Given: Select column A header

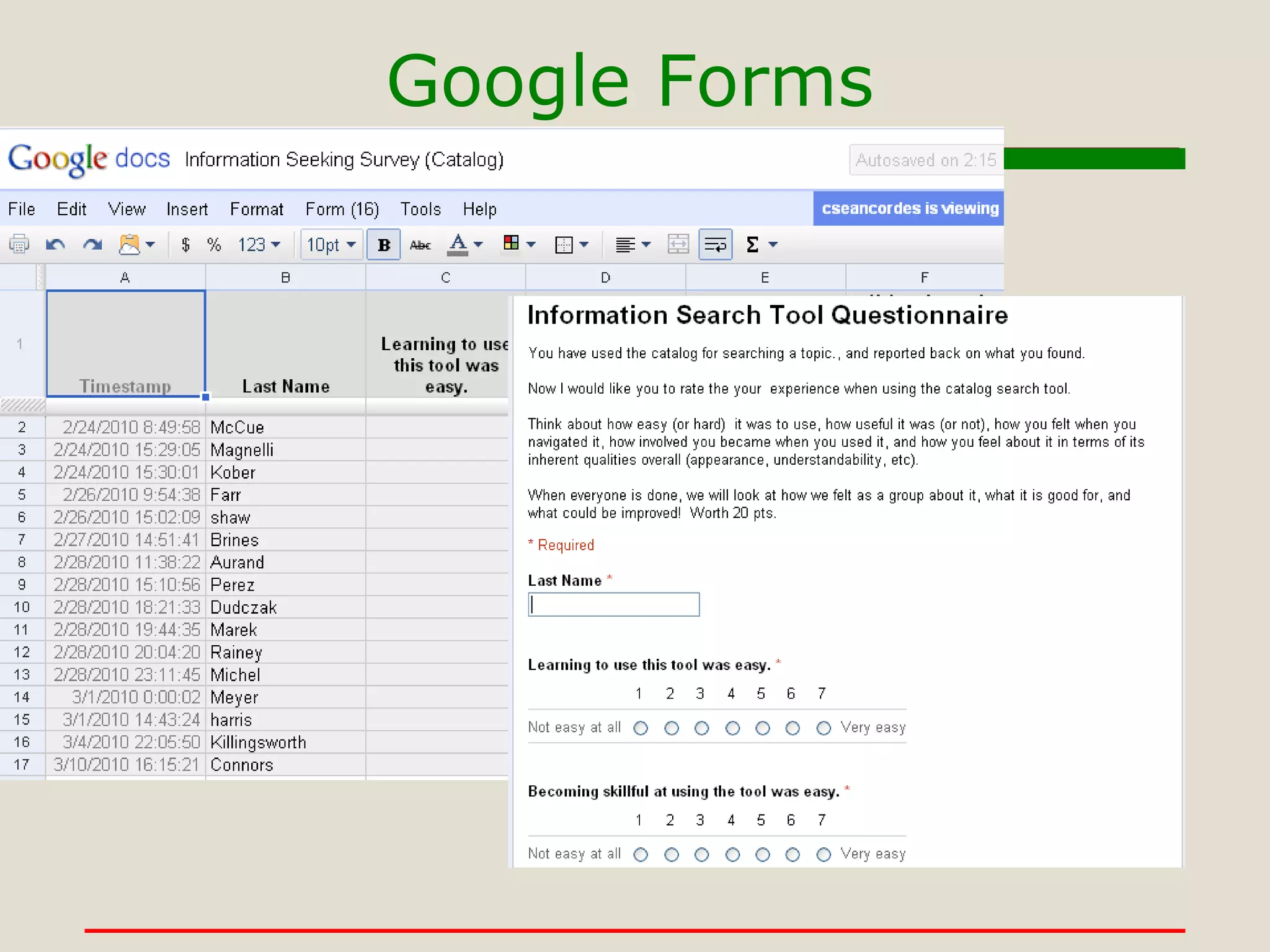Looking at the screenshot, I should click(x=125, y=277).
